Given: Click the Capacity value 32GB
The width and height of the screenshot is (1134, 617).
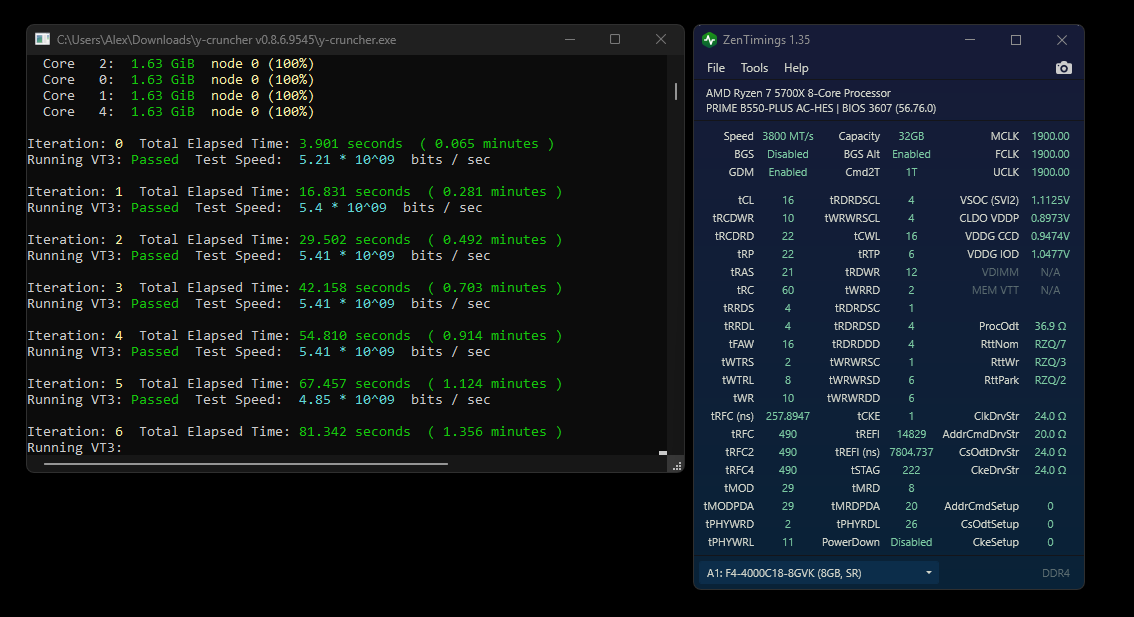Looking at the screenshot, I should point(911,136).
